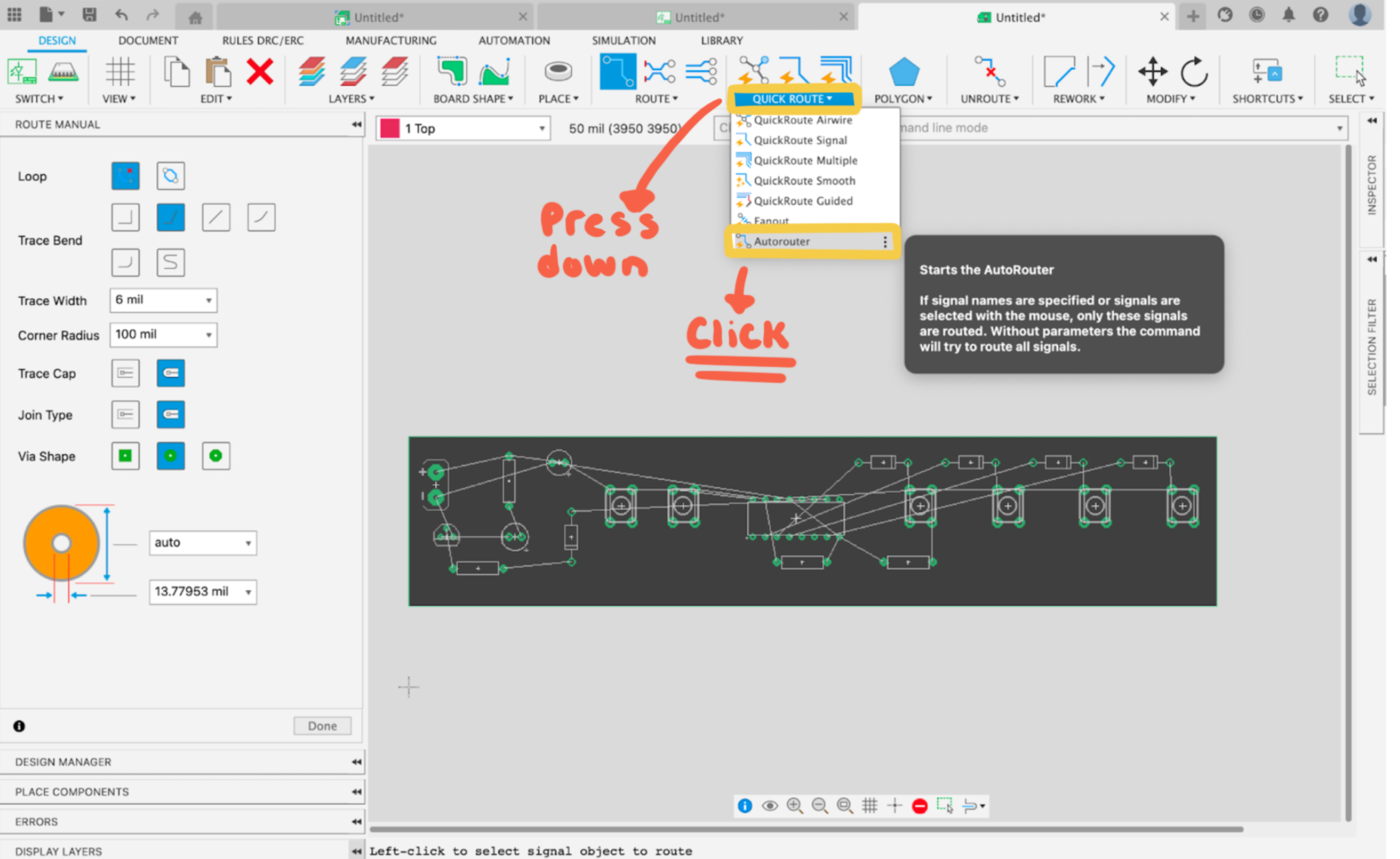Screen dimensions: 1400x859
Task: Click the grid icon in bottom toolbar
Action: coord(869,806)
